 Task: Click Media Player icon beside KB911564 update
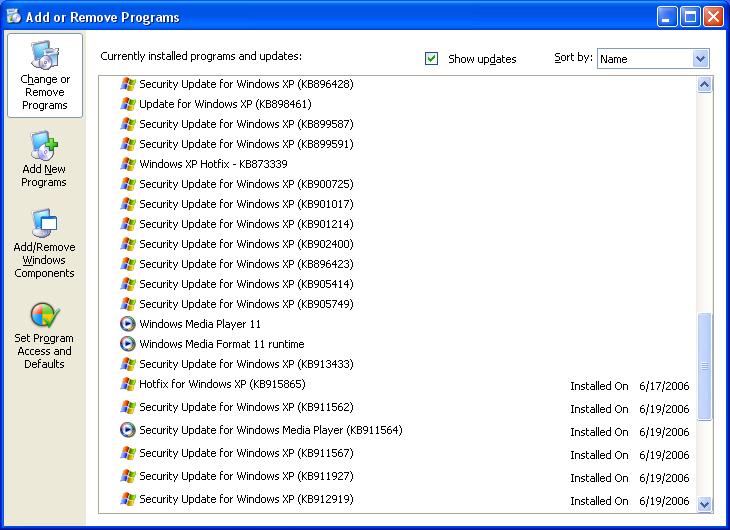tap(128, 430)
